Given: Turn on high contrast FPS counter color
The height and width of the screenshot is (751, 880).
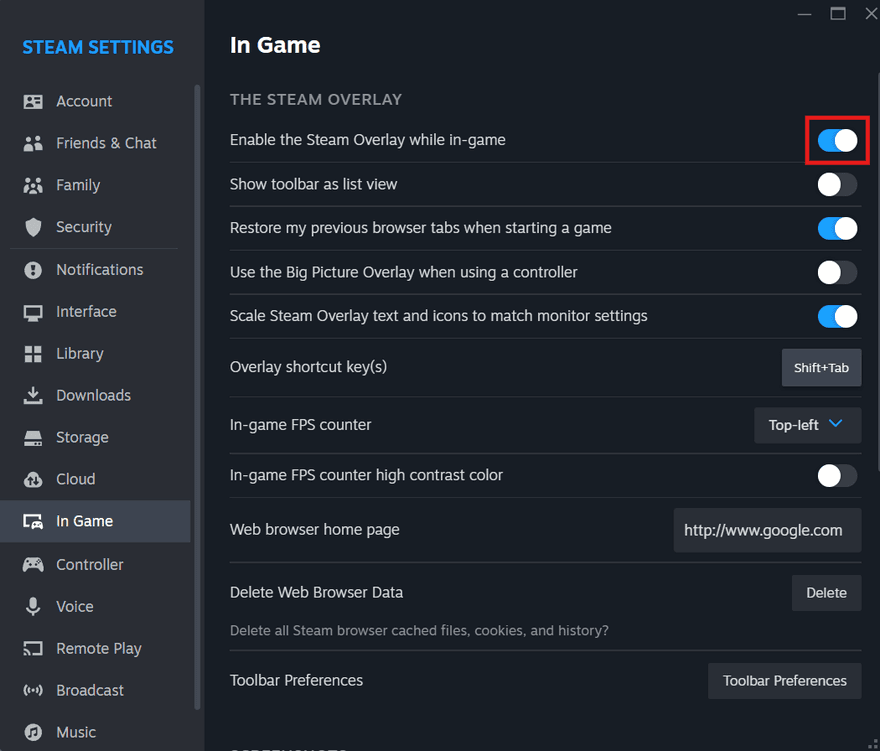Looking at the screenshot, I should [837, 475].
